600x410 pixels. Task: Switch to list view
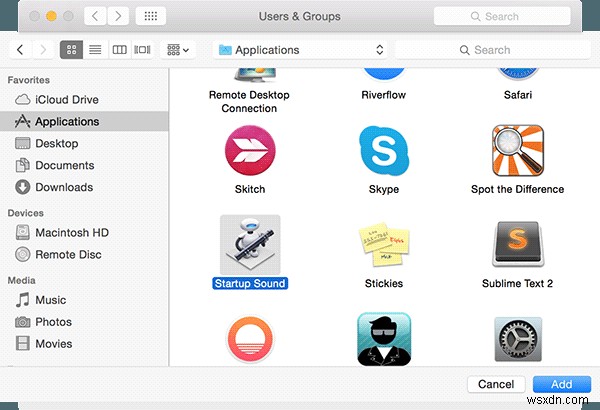click(x=95, y=50)
